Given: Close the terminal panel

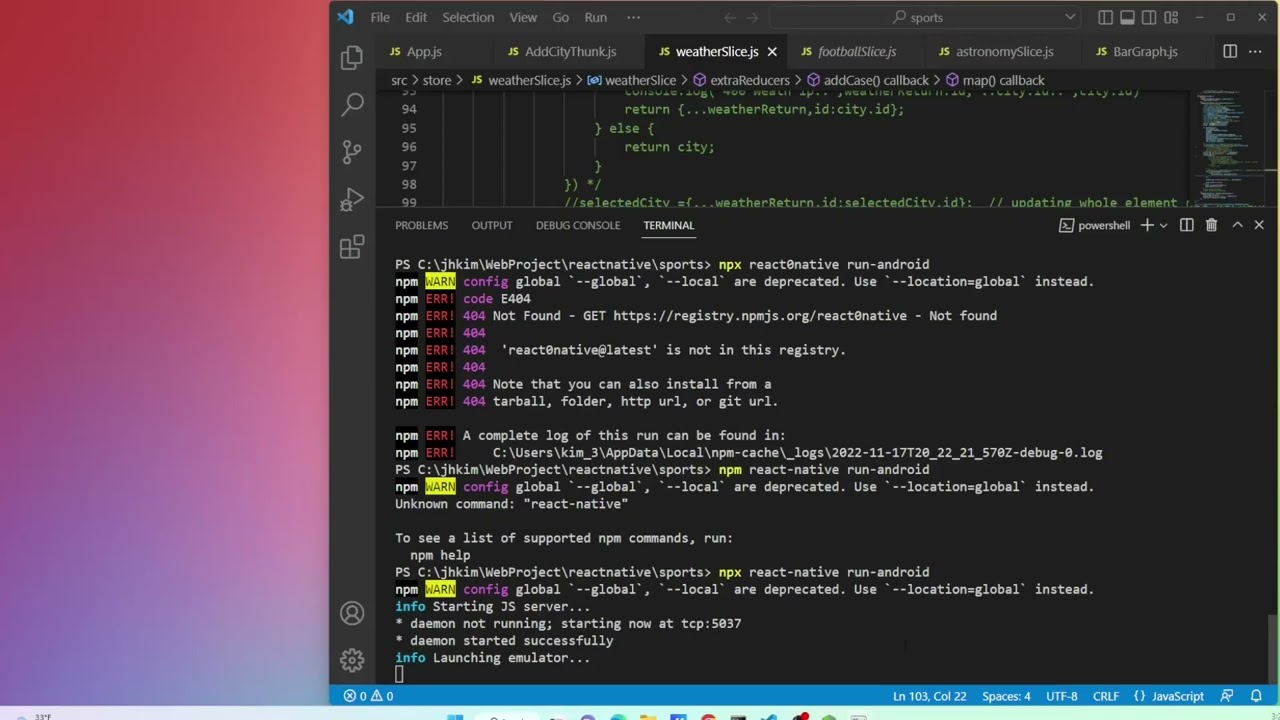Looking at the screenshot, I should pos(1259,225).
